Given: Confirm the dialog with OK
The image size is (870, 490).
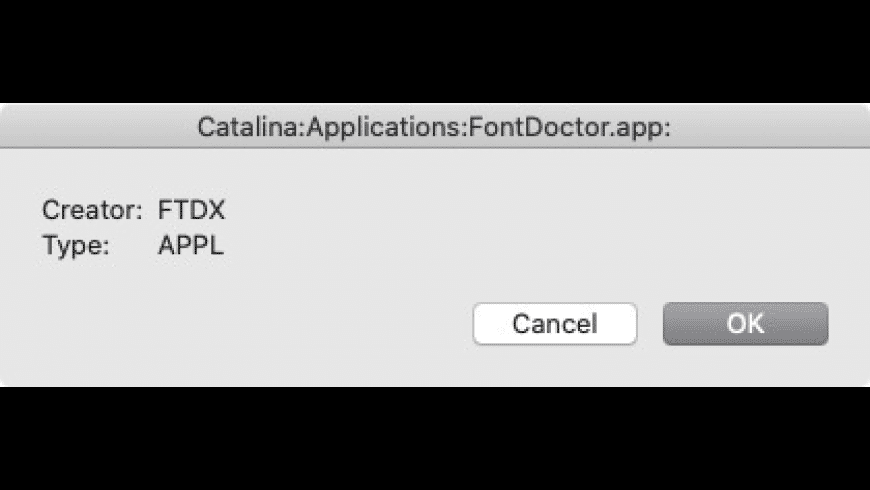Looking at the screenshot, I should pyautogui.click(x=745, y=324).
